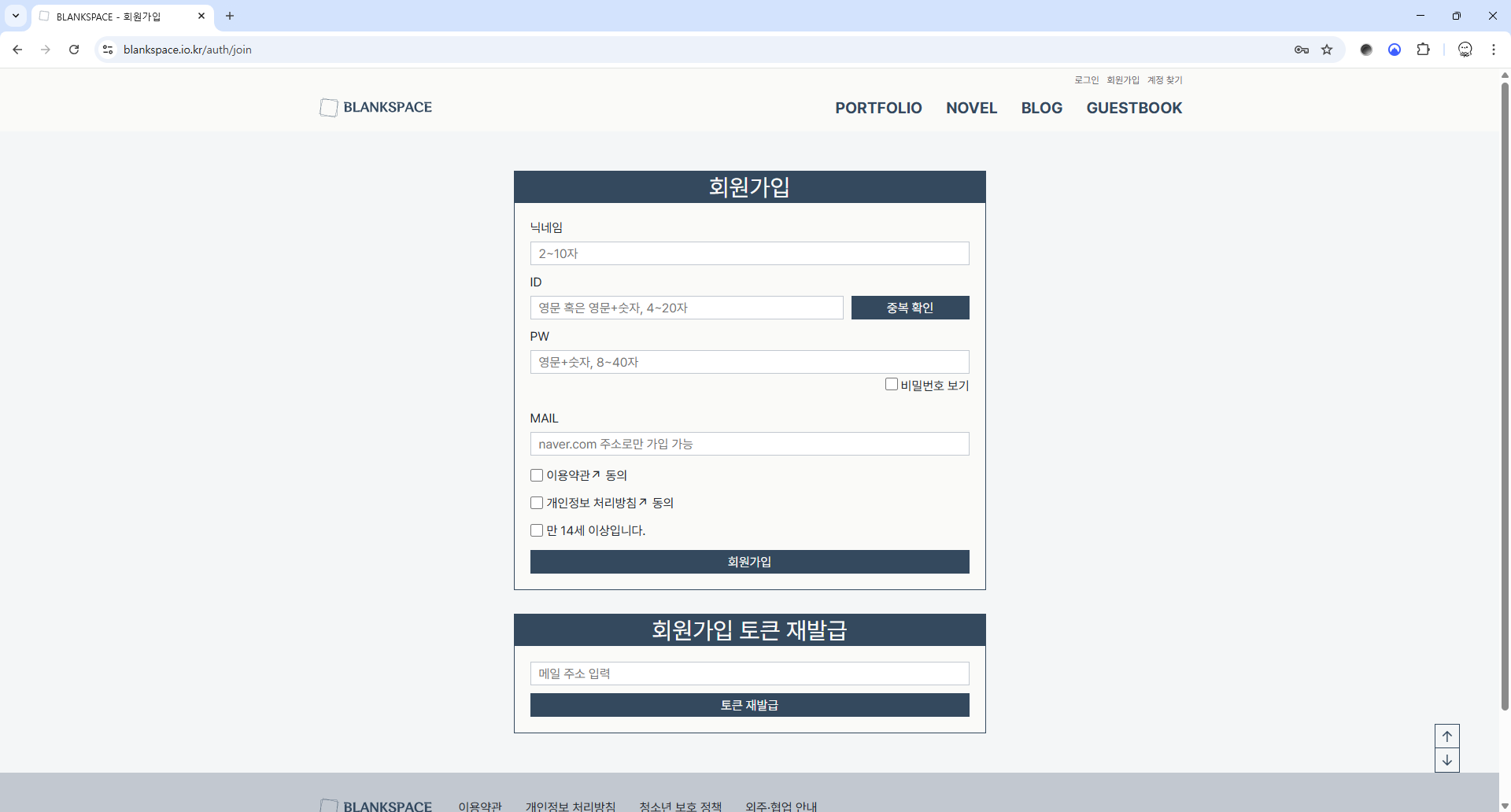Image resolution: width=1511 pixels, height=812 pixels.
Task: Open the PORTFOLIO menu
Action: coord(878,108)
